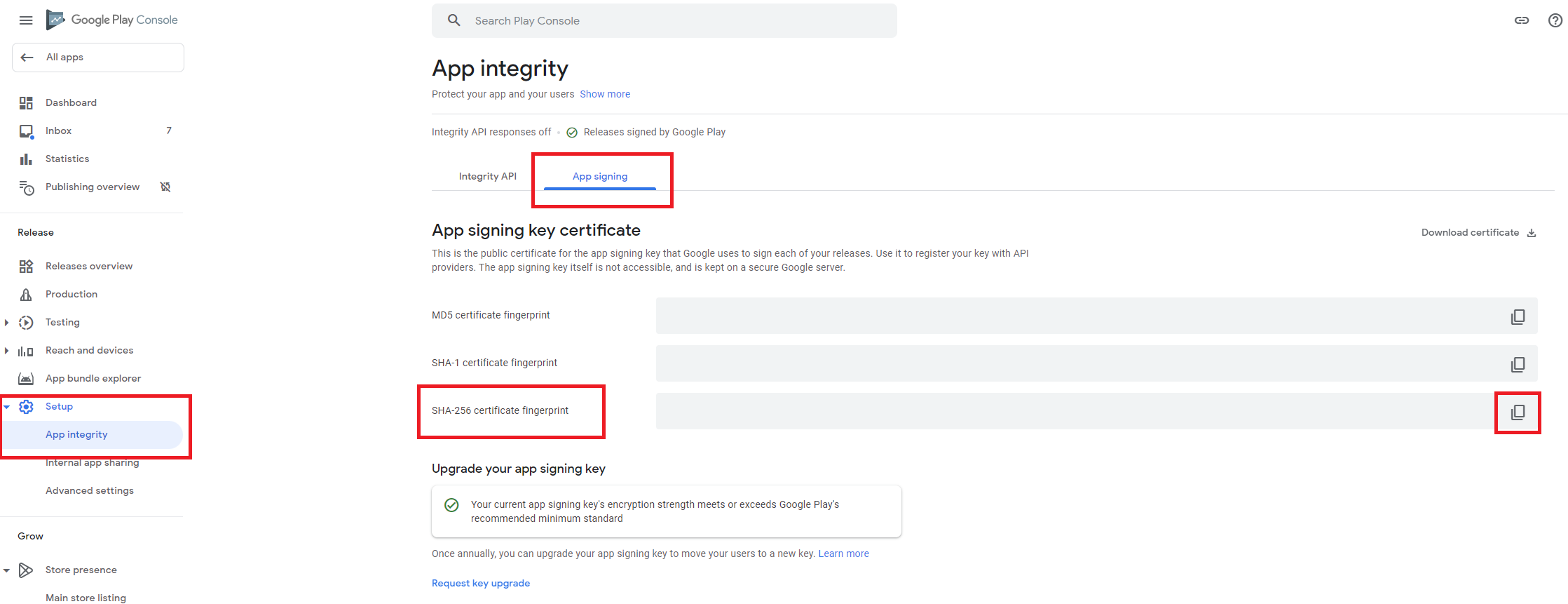This screenshot has width=1568, height=604.
Task: Click the copy link icon at top right
Action: coord(1522,20)
